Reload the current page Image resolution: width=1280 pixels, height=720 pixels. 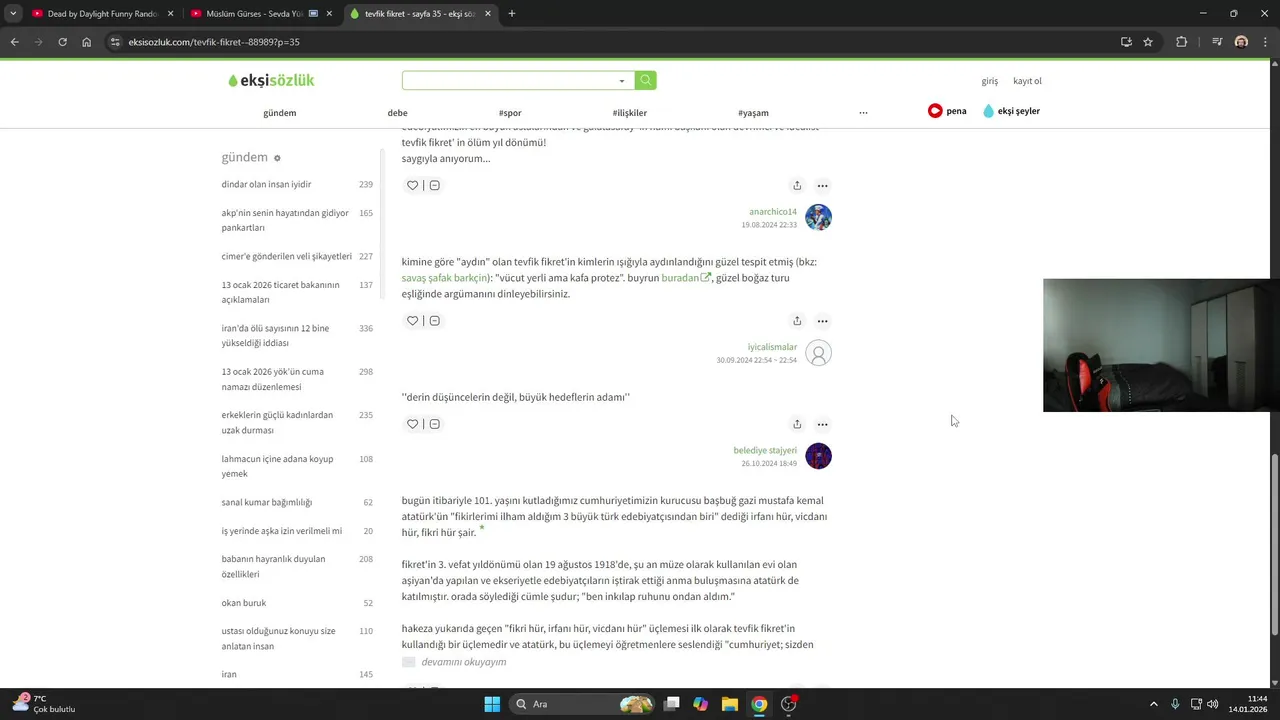coord(62,42)
